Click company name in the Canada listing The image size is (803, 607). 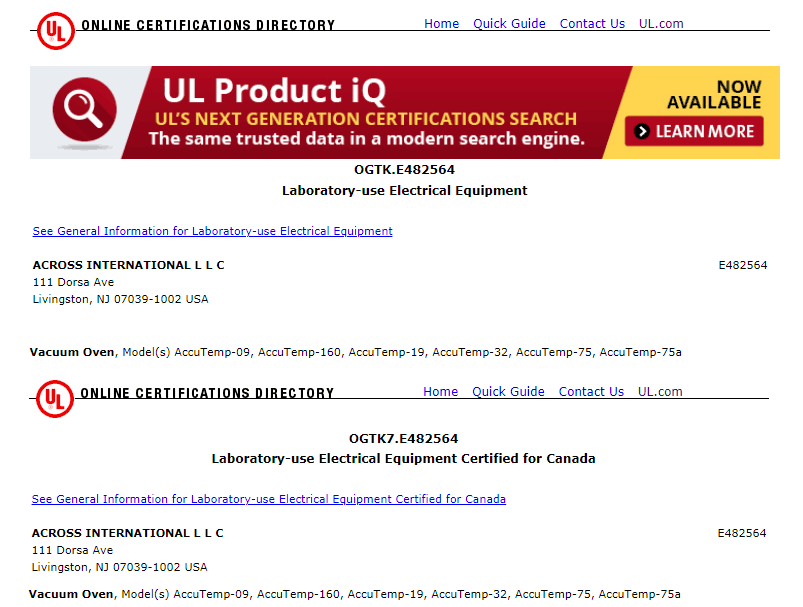(128, 533)
